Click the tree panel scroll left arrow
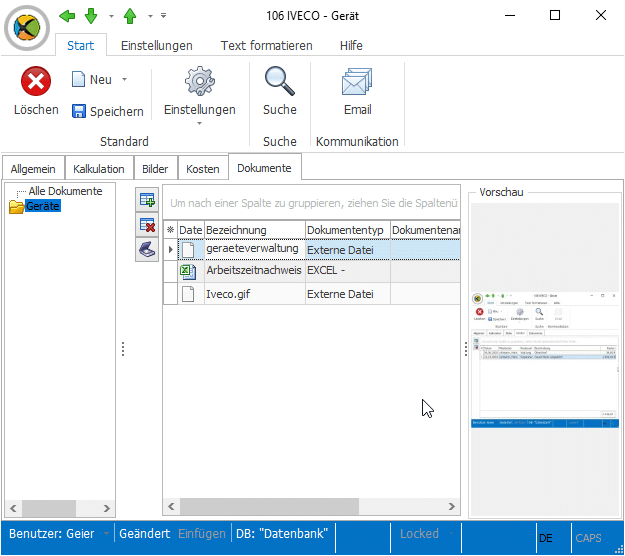Viewport: 625px width, 556px height. click(13, 508)
